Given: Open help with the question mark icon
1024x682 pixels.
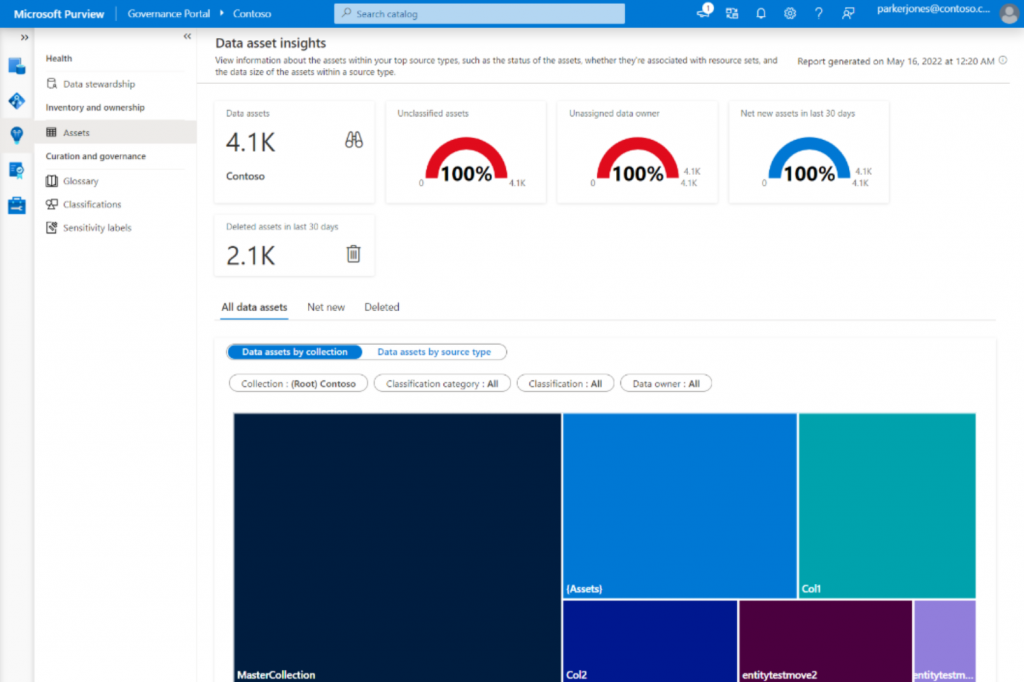Looking at the screenshot, I should point(818,13).
